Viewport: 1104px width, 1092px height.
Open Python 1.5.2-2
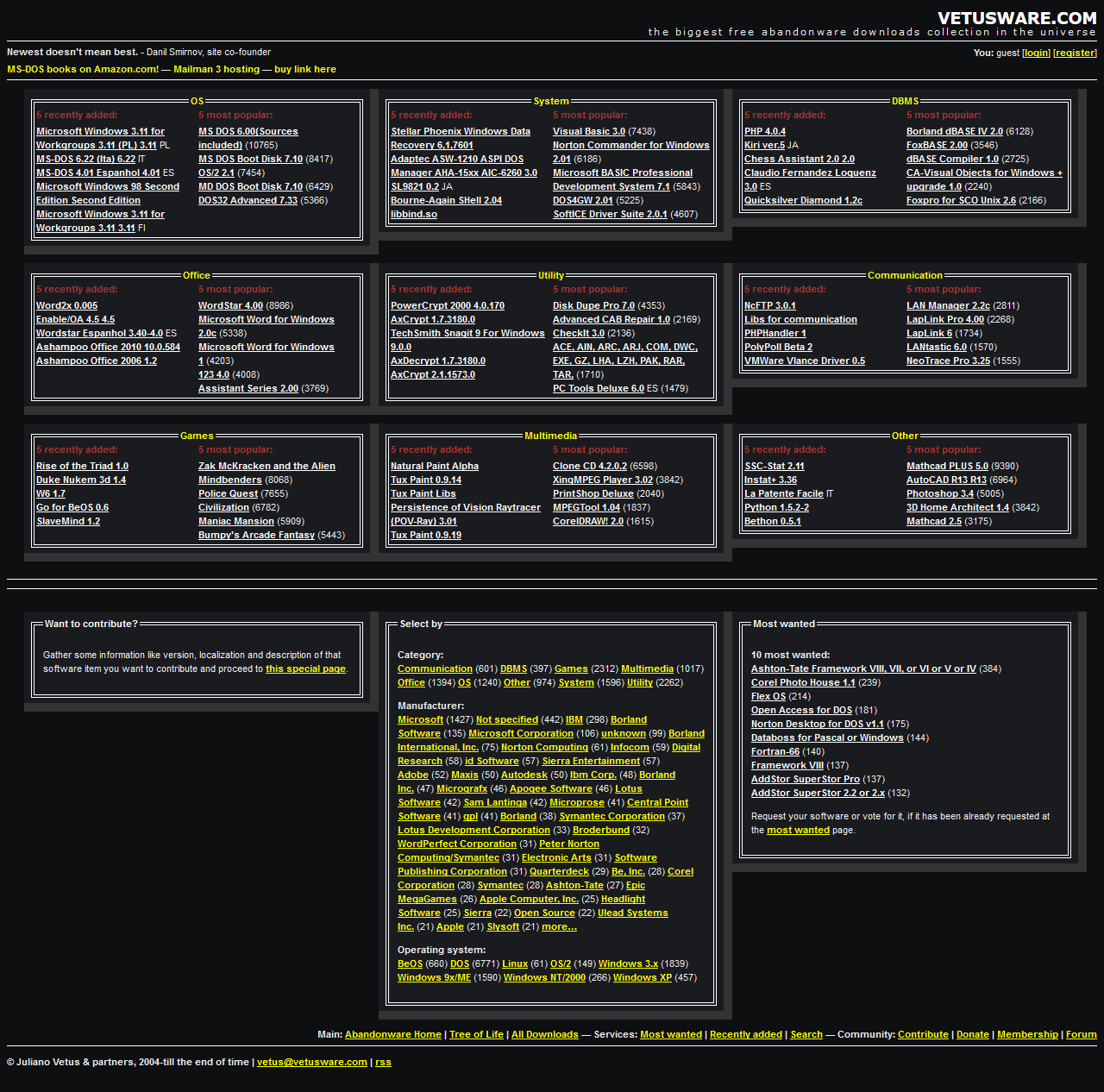pyautogui.click(x=776, y=507)
